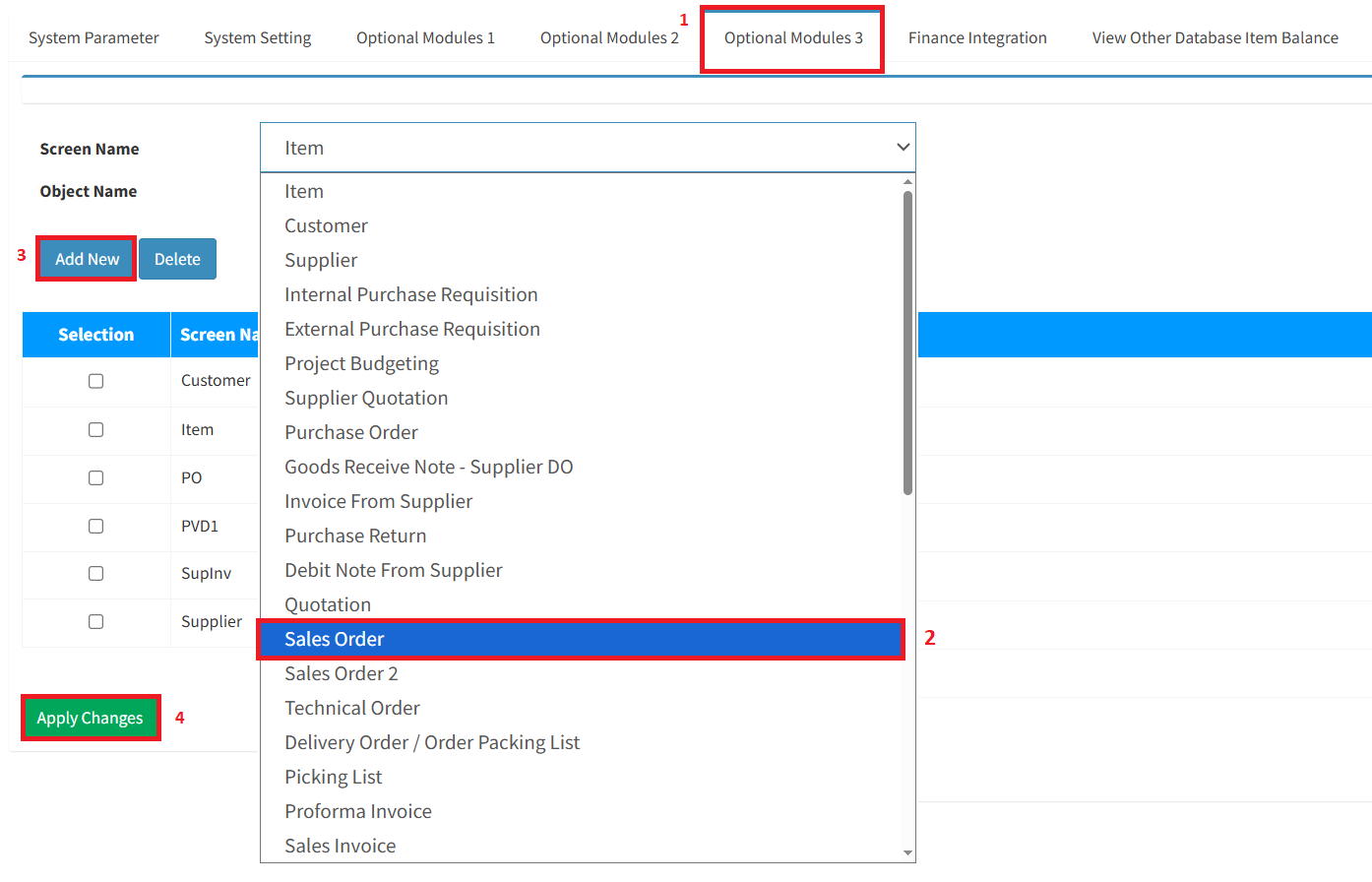Screen dimensions: 1372x882
Task: Open View Other Database Item Balance tab
Action: tap(1215, 38)
